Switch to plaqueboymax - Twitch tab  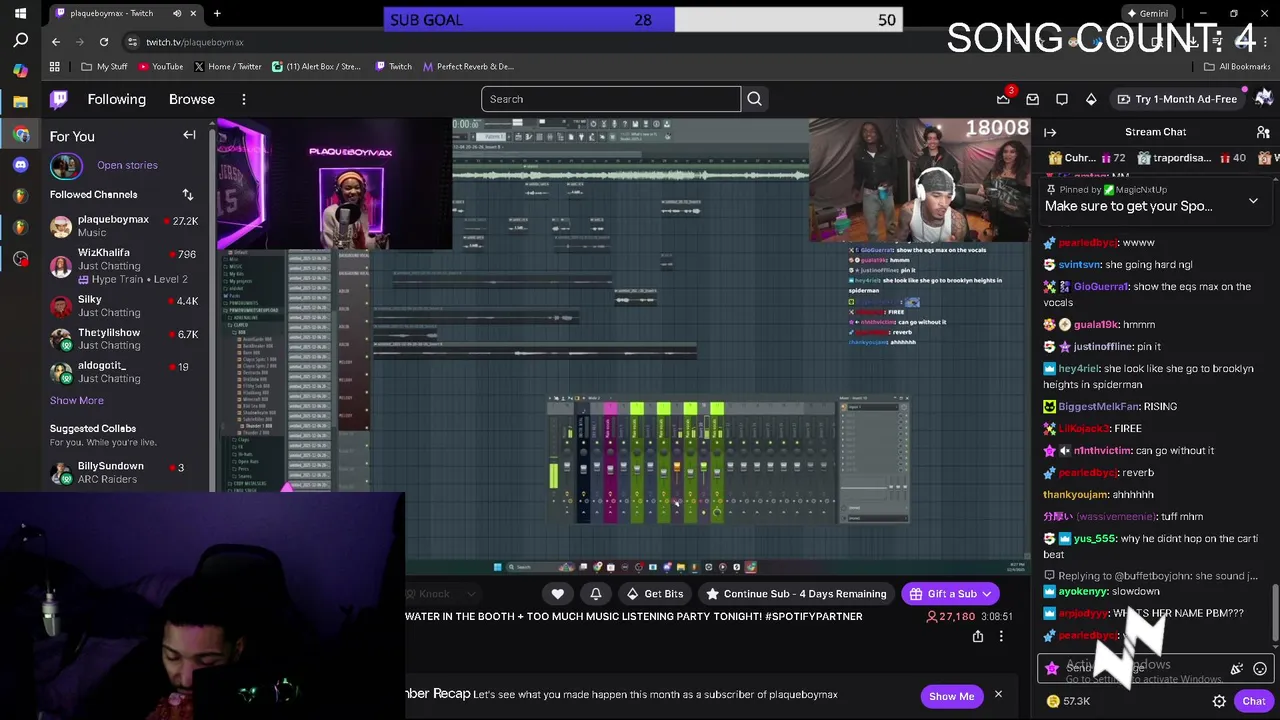126,13
